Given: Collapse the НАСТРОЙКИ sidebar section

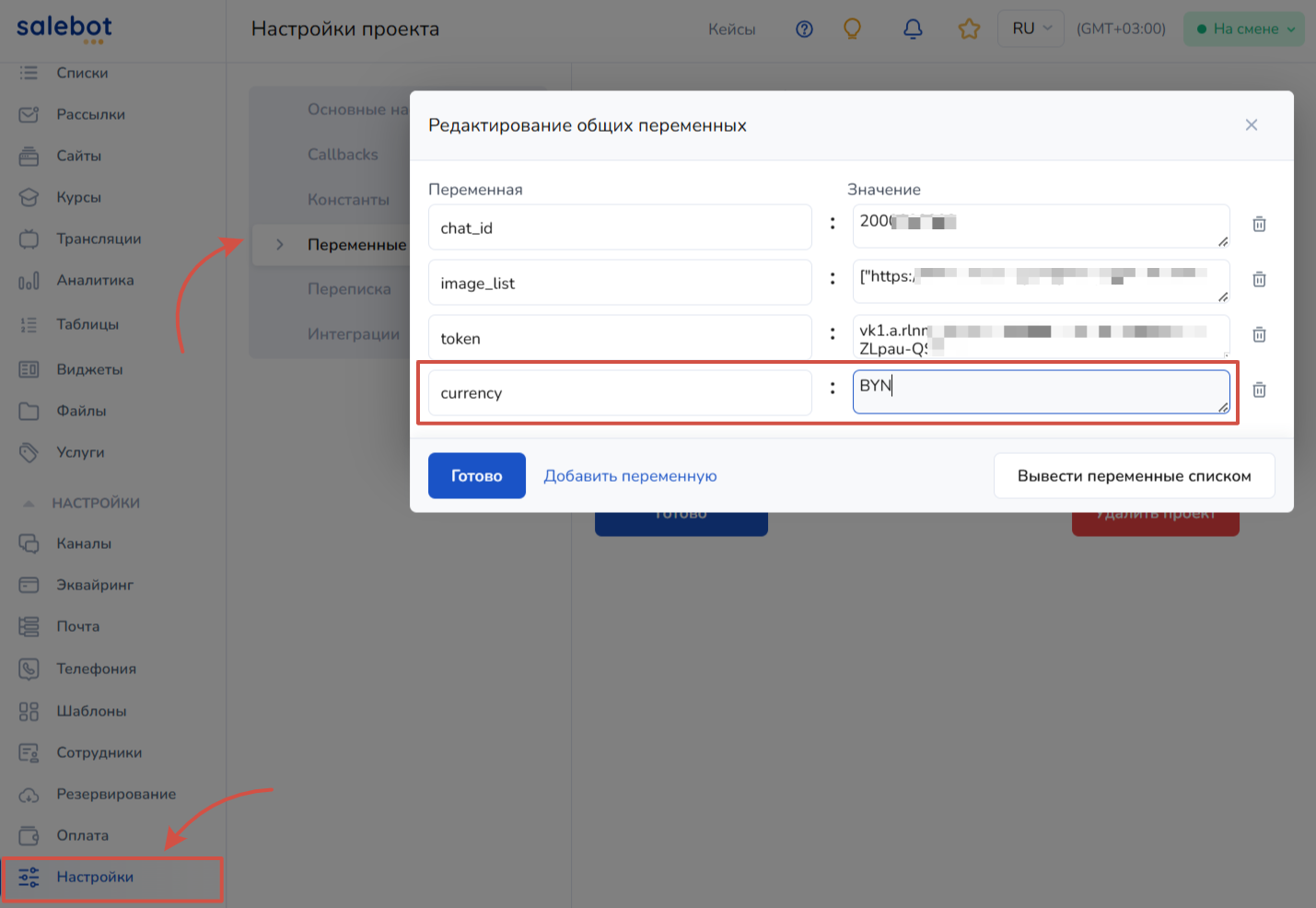Looking at the screenshot, I should (29, 504).
